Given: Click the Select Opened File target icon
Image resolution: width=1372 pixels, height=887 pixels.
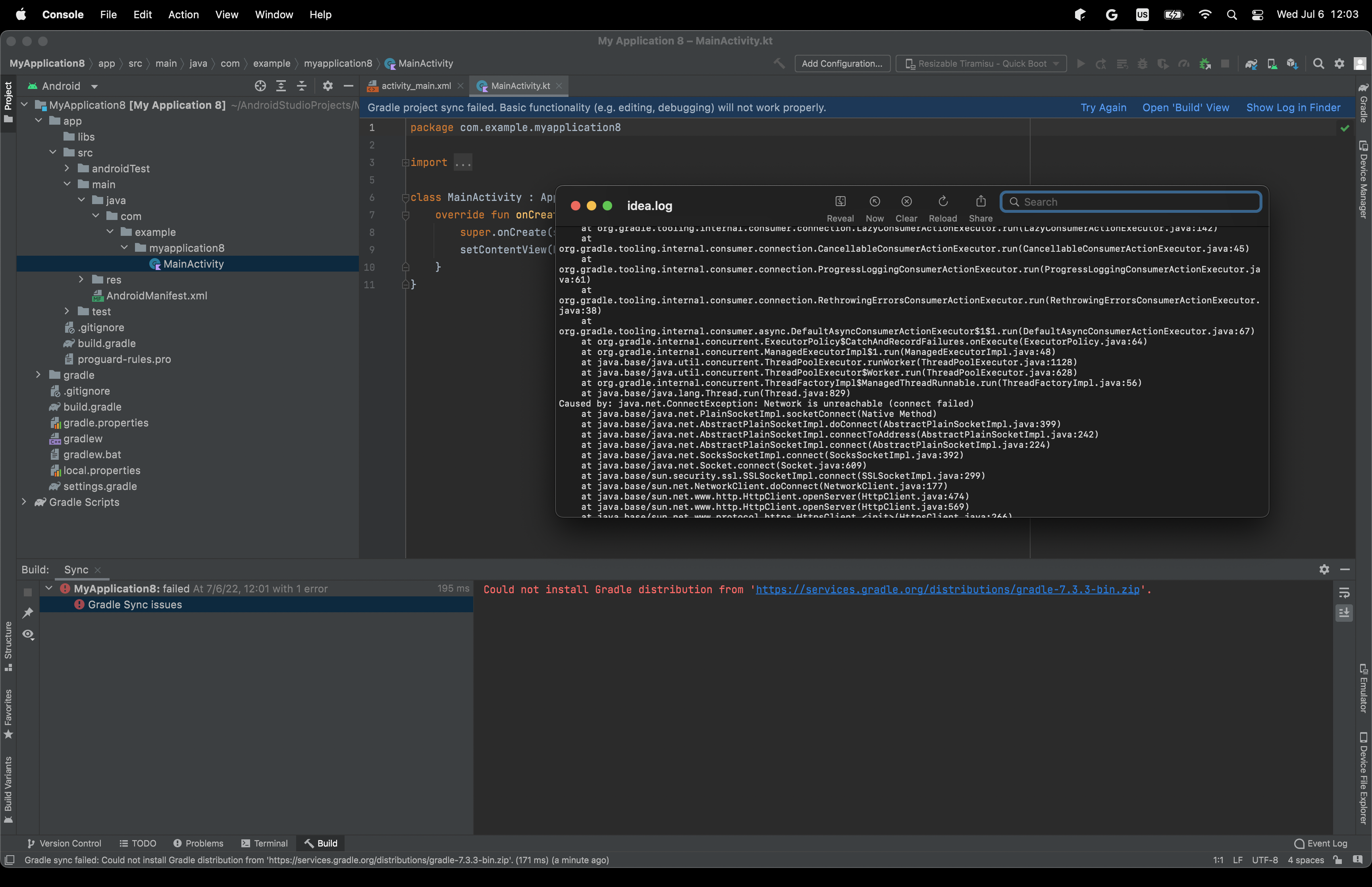Looking at the screenshot, I should pos(260,86).
